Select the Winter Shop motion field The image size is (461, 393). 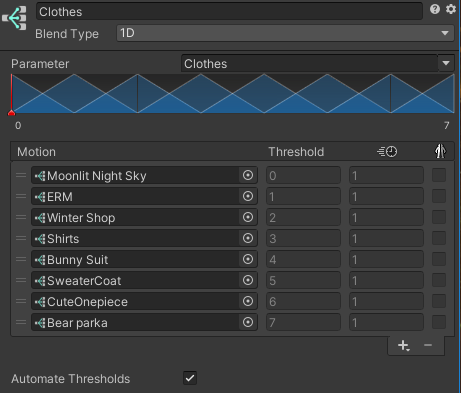144,217
